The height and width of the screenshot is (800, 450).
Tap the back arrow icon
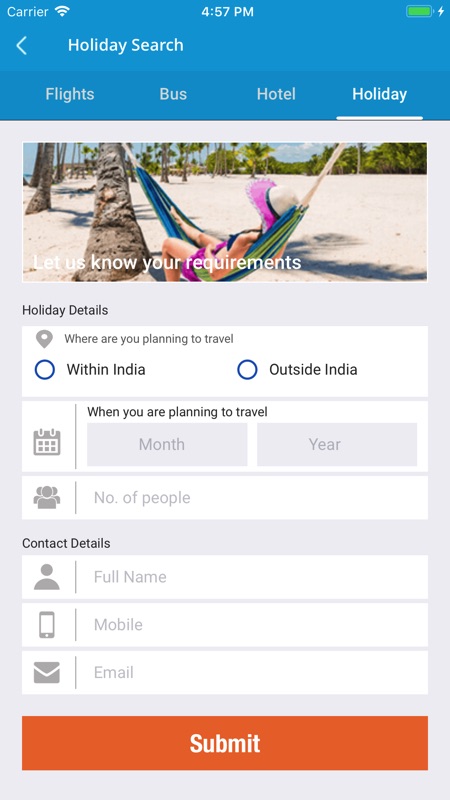(x=21, y=45)
